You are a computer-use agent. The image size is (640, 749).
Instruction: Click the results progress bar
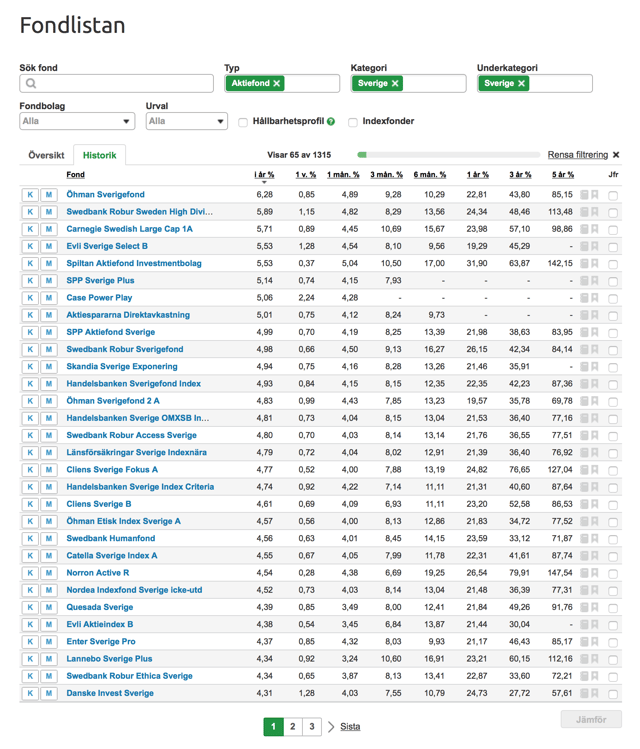click(448, 155)
